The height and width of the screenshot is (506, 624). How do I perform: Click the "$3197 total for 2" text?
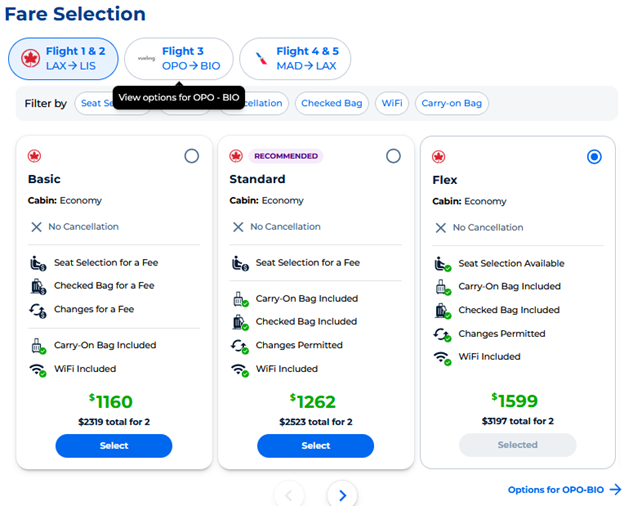coord(517,421)
